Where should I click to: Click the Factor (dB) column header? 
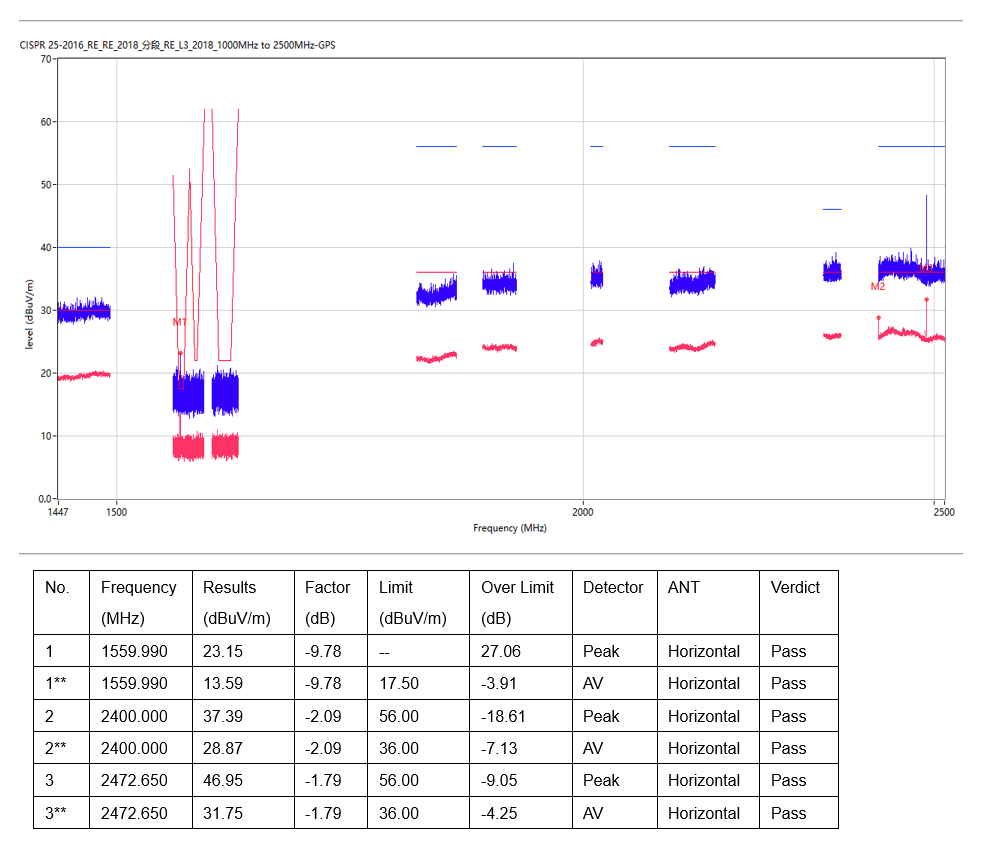[x=328, y=603]
